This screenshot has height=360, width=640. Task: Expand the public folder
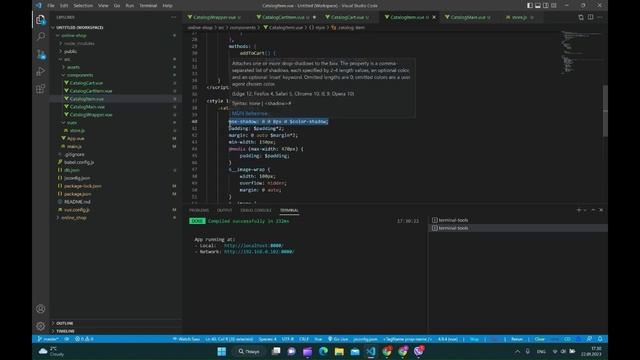pyautogui.click(x=70, y=51)
